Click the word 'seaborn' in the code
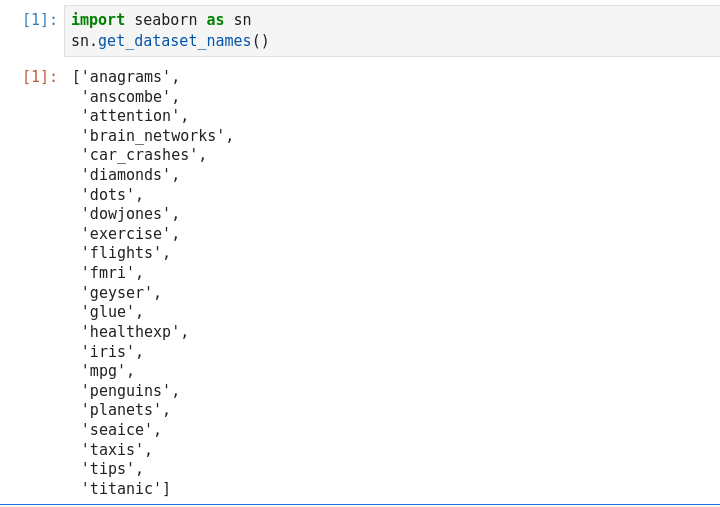The height and width of the screenshot is (507, 720). [166, 20]
